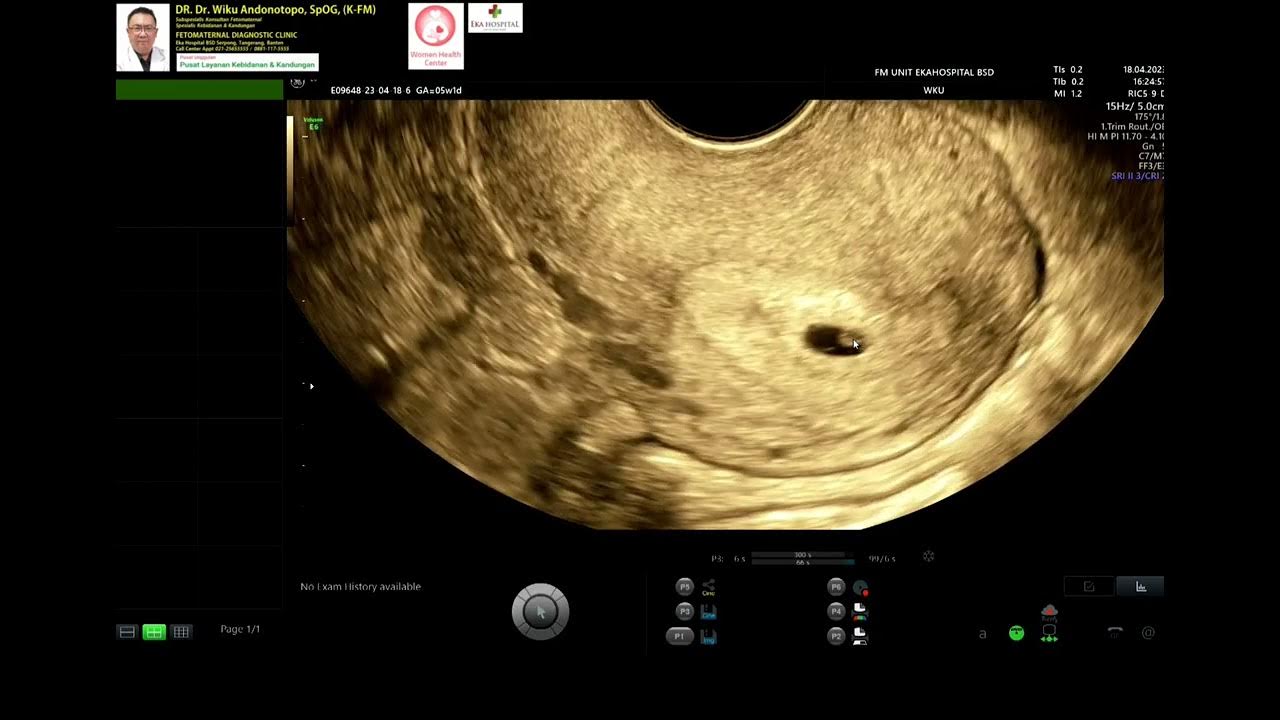Click the 'Page 1/1' indicator

[240, 629]
